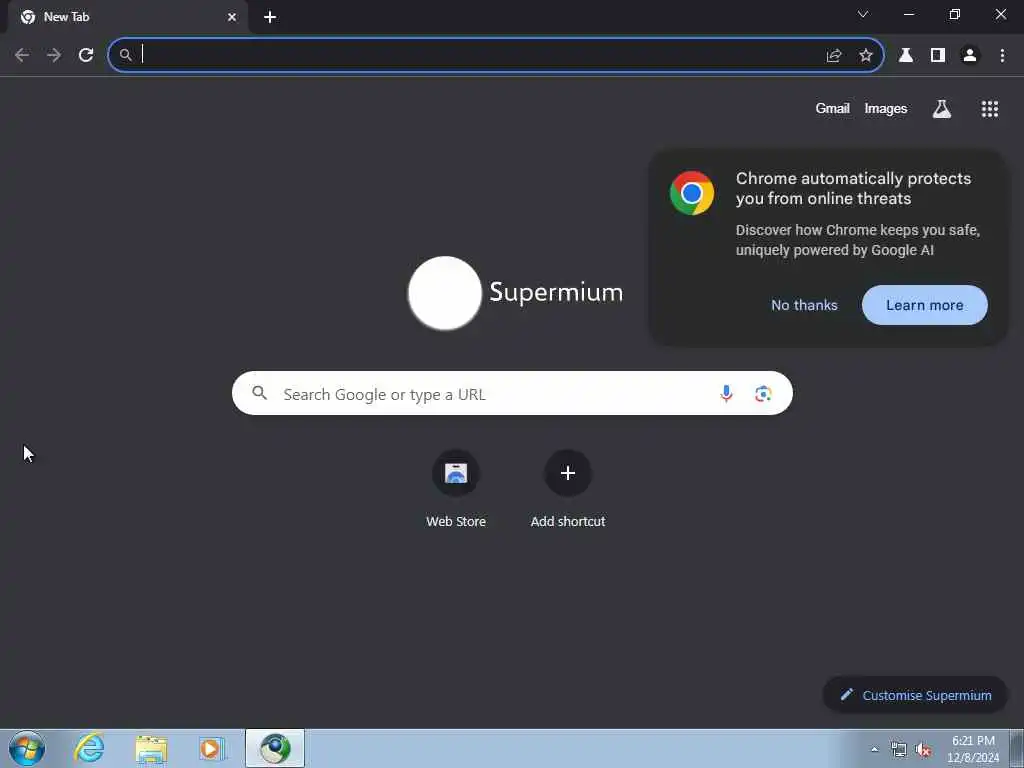Launch Internet Explorer from the taskbar
The width and height of the screenshot is (1024, 768).
89,748
